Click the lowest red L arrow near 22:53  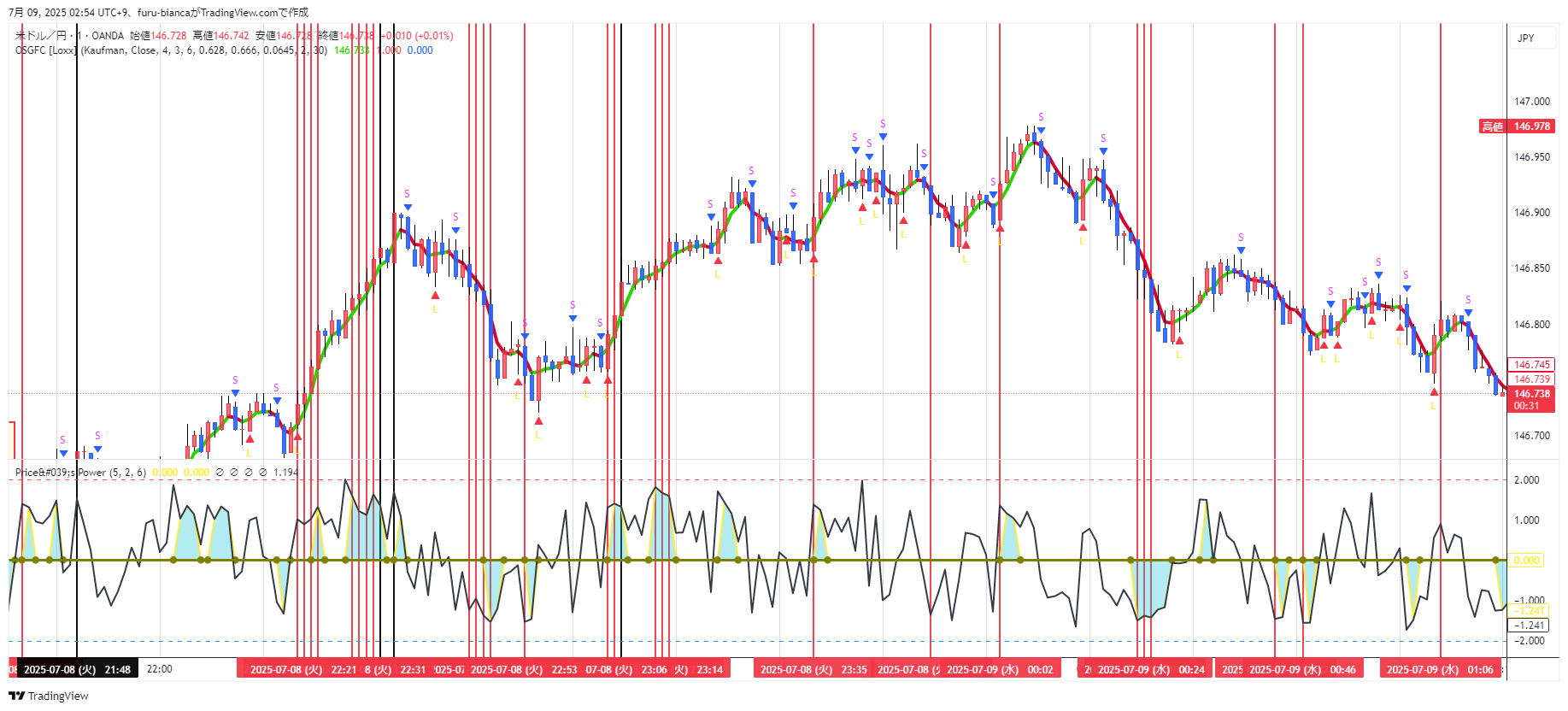[x=538, y=421]
